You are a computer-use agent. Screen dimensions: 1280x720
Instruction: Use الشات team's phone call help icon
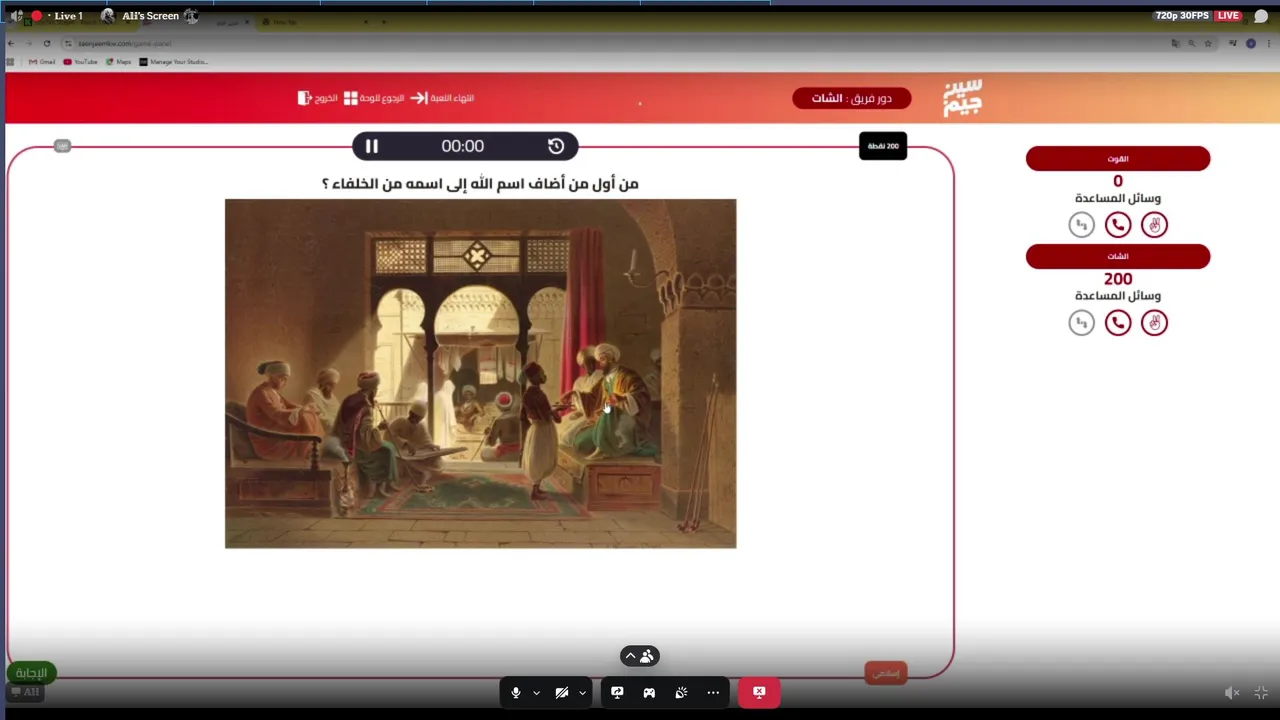pyautogui.click(x=1118, y=323)
